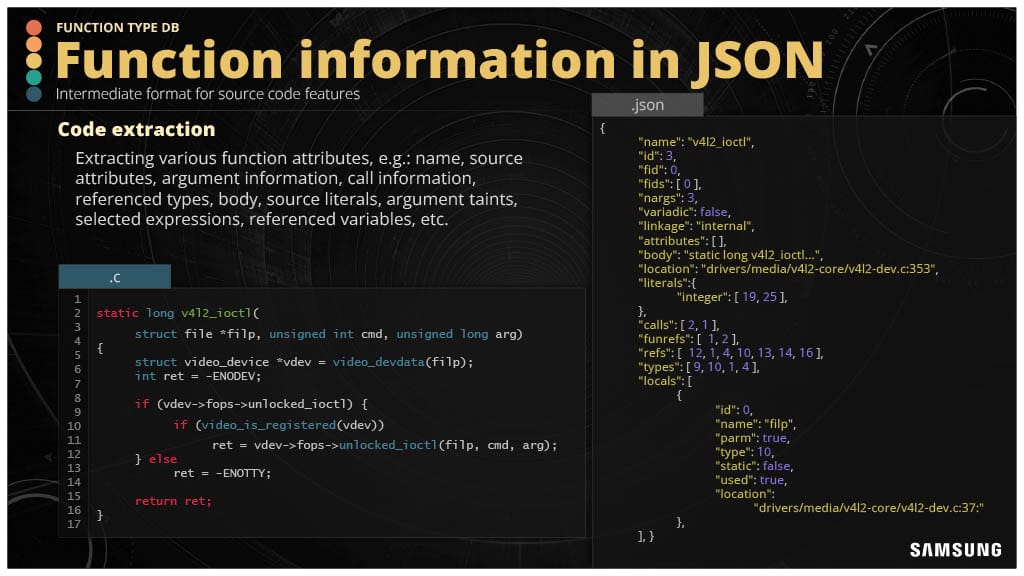The height and width of the screenshot is (576, 1024).
Task: Click the SAMSUNG logo
Action: coord(955,550)
